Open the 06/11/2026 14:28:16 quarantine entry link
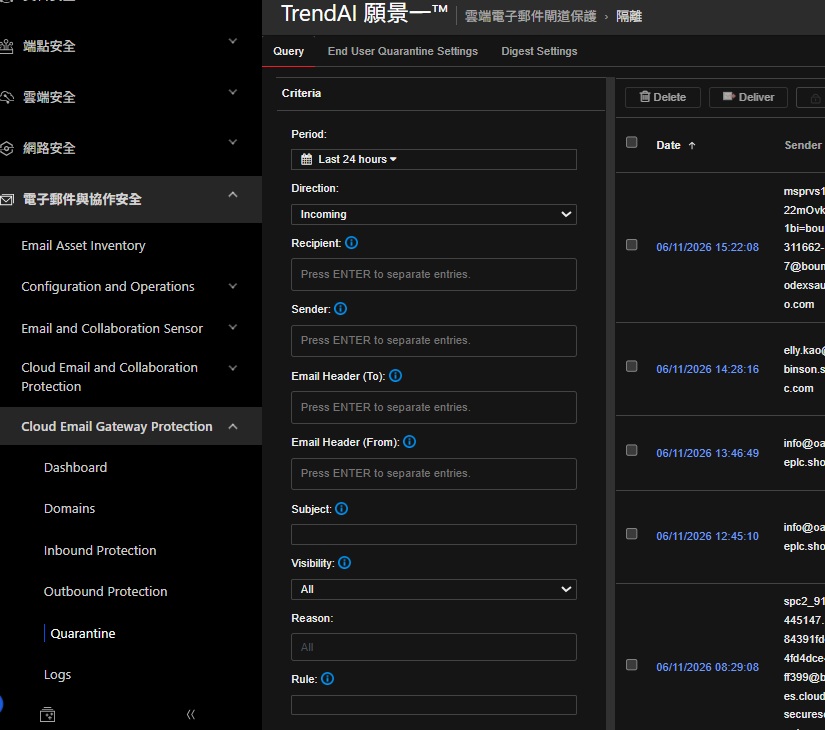Viewport: 825px width, 730px height. pos(707,369)
